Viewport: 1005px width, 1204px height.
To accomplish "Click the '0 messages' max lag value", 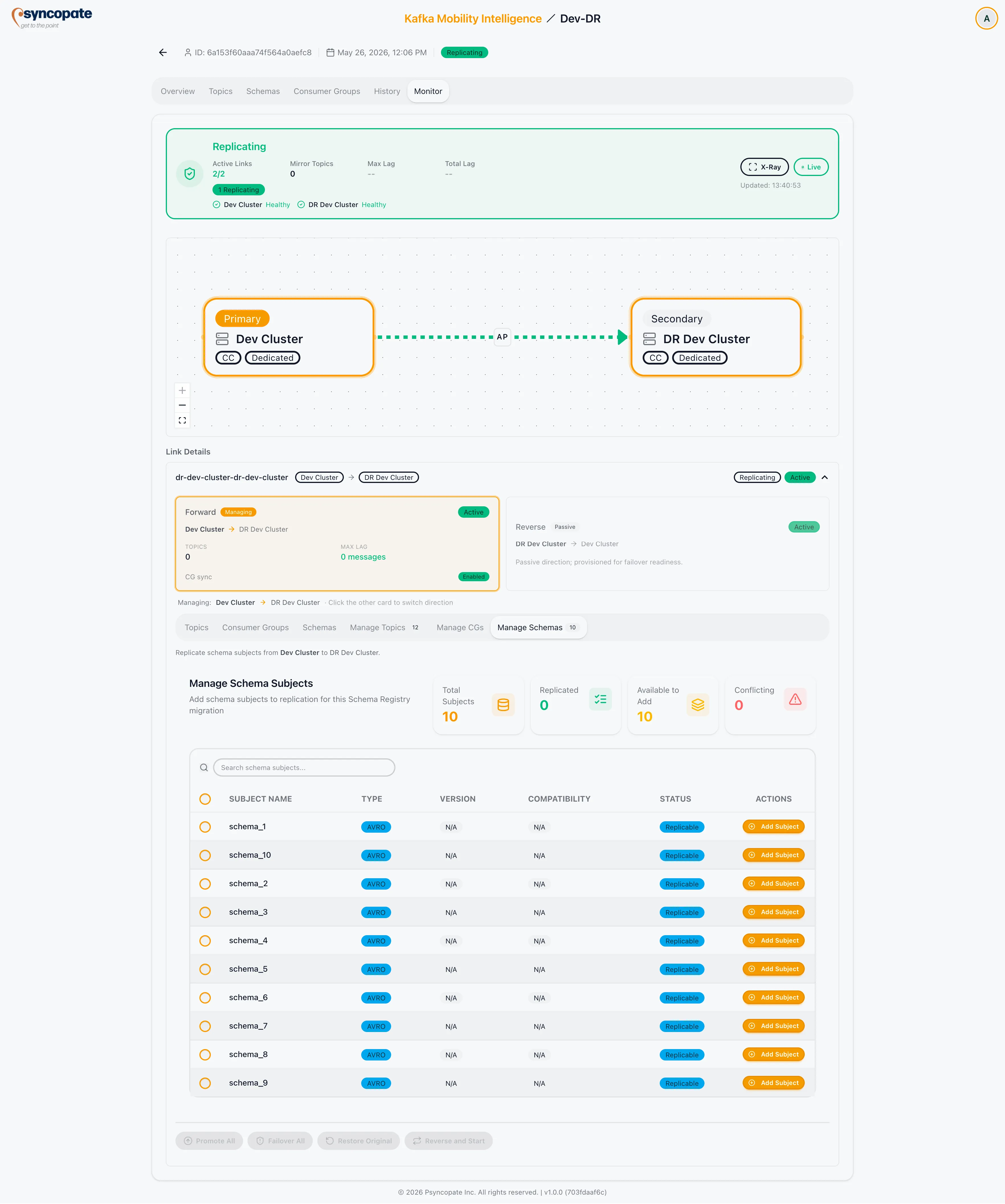I will coord(363,557).
